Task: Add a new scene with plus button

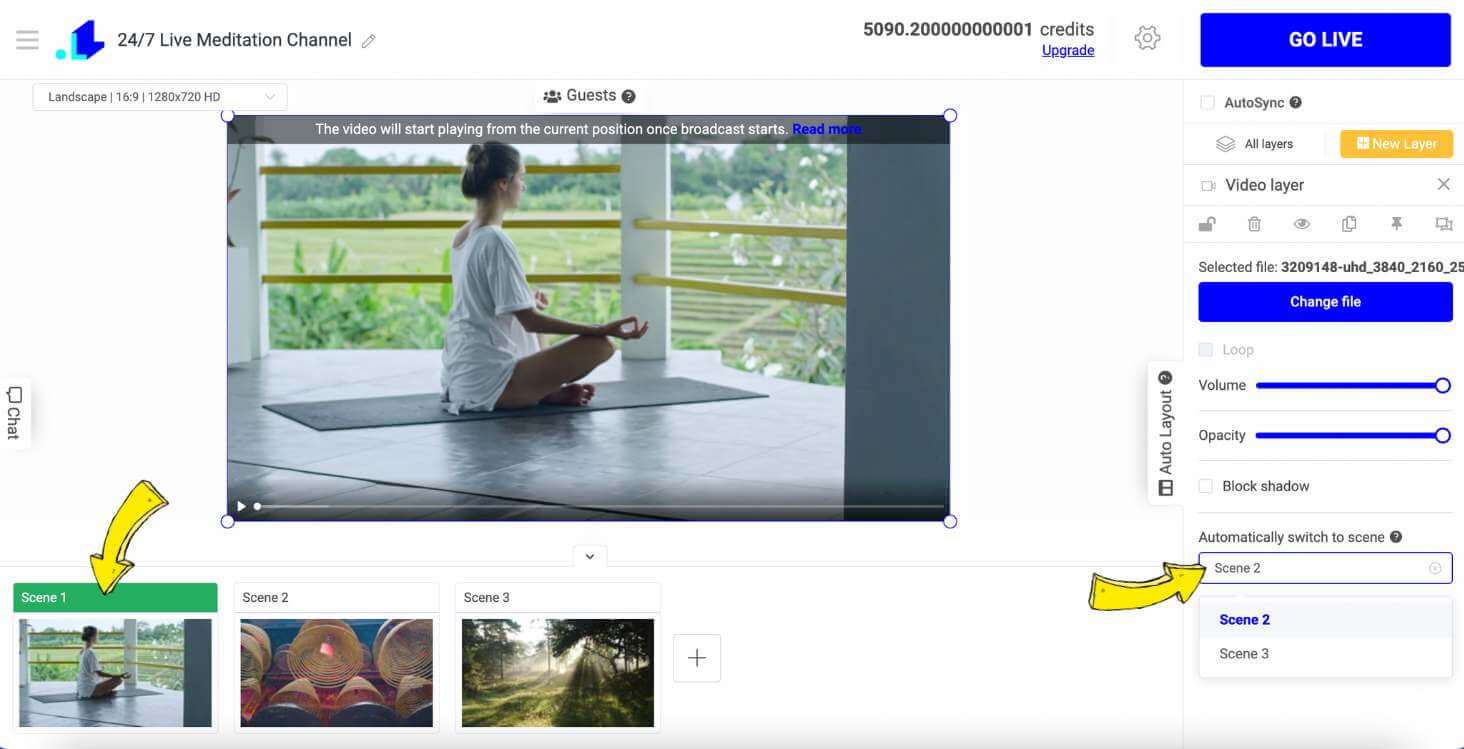Action: (697, 658)
